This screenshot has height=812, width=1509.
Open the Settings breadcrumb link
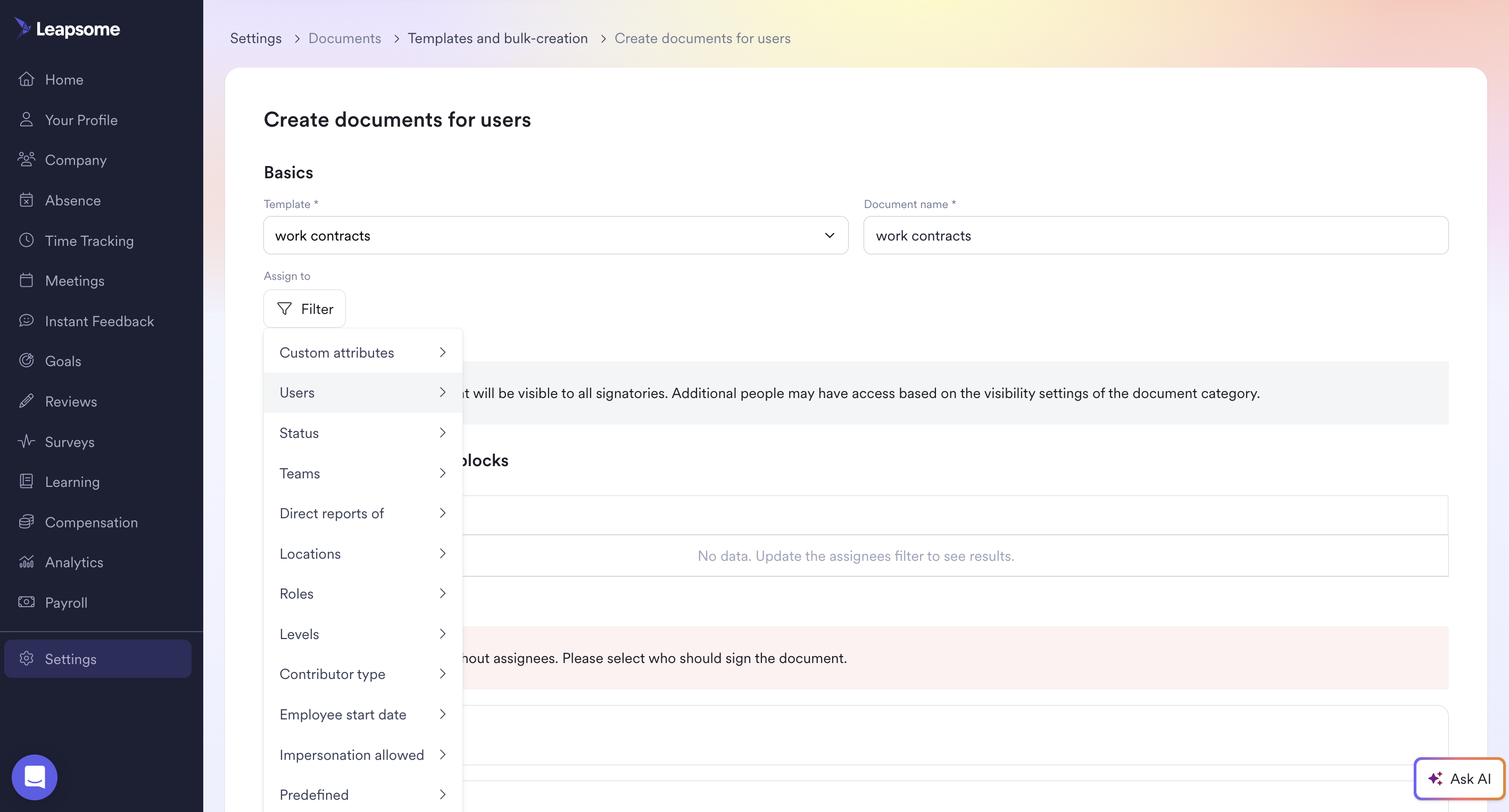255,38
